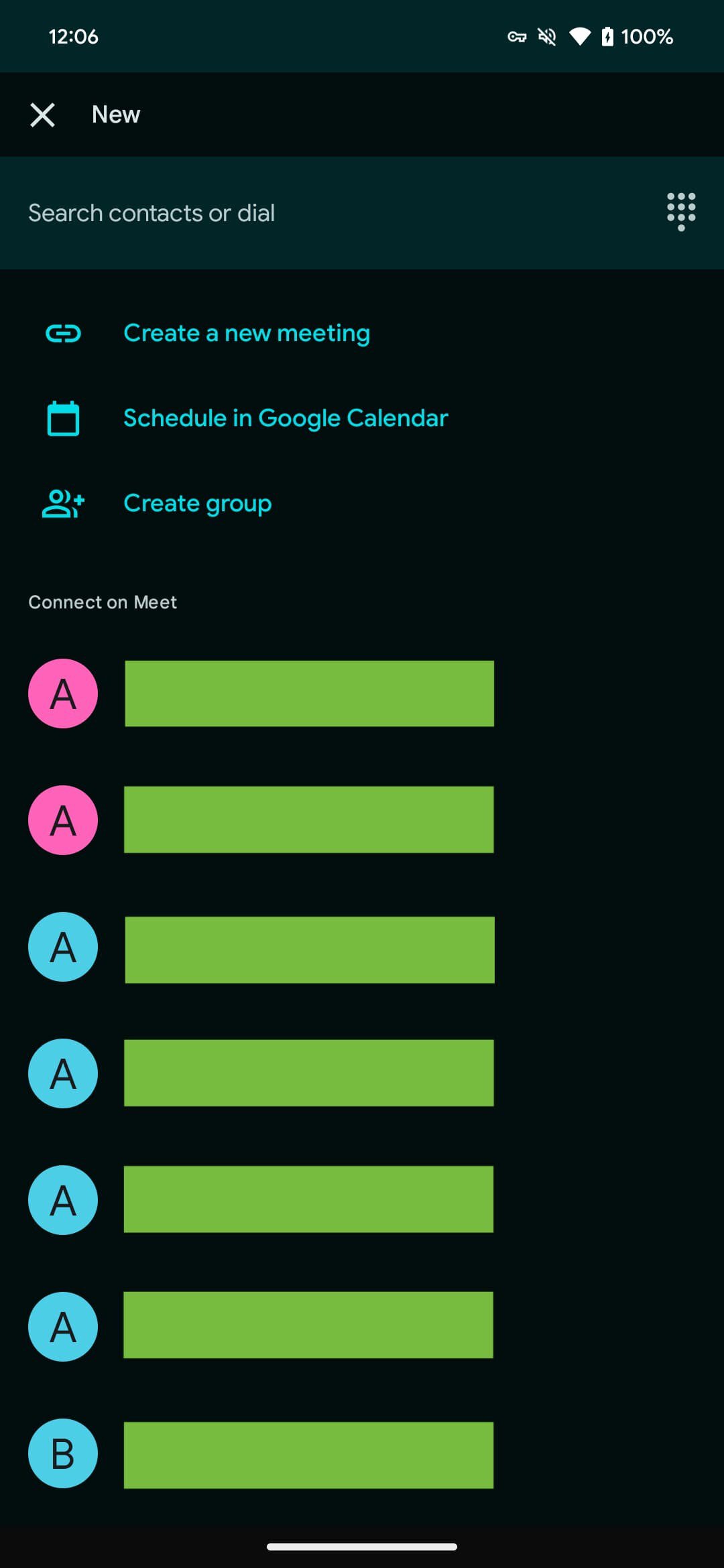Tap the battery indicator in status bar

coord(607,36)
